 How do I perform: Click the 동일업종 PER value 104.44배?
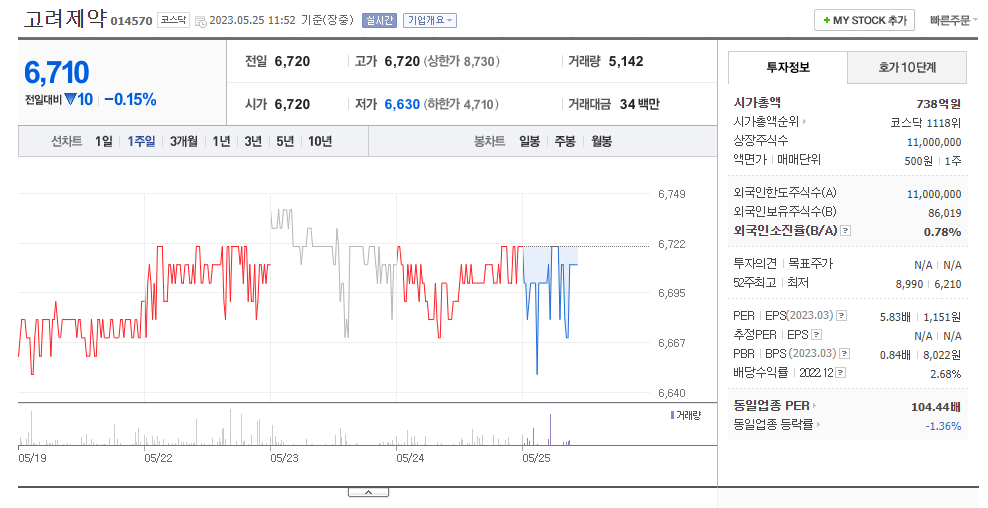coord(936,407)
